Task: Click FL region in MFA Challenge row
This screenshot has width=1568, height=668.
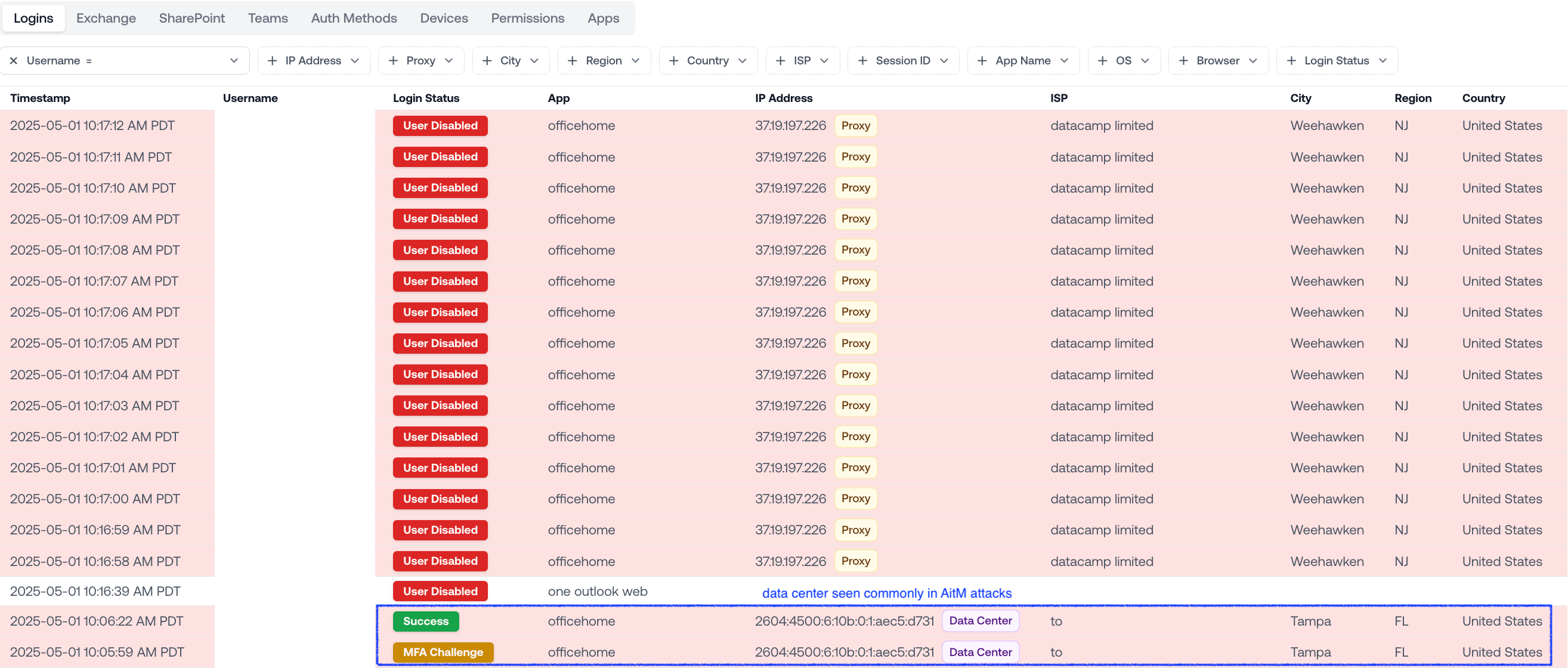Action: pyautogui.click(x=1400, y=652)
